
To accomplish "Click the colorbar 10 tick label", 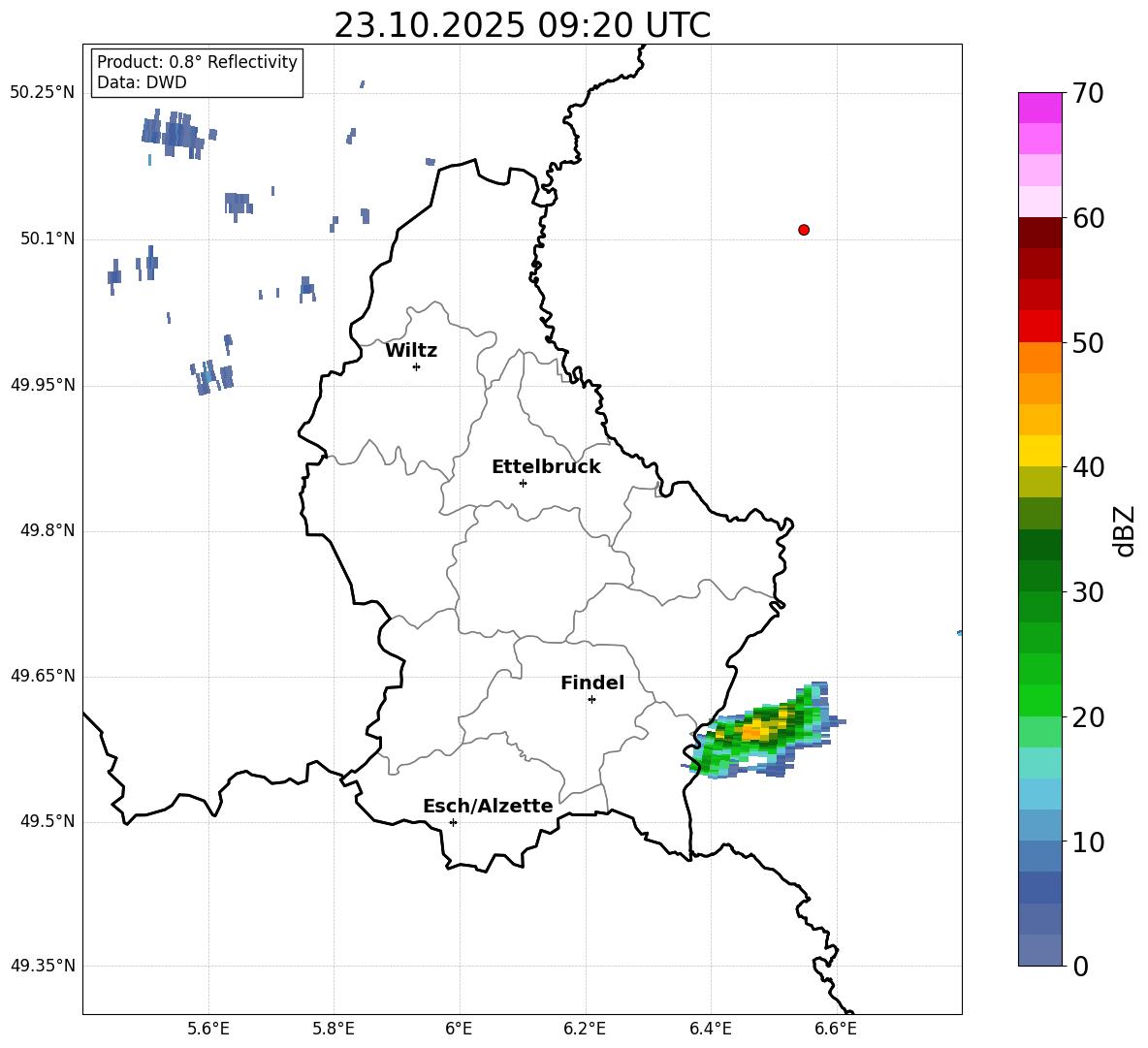I will (1088, 842).
